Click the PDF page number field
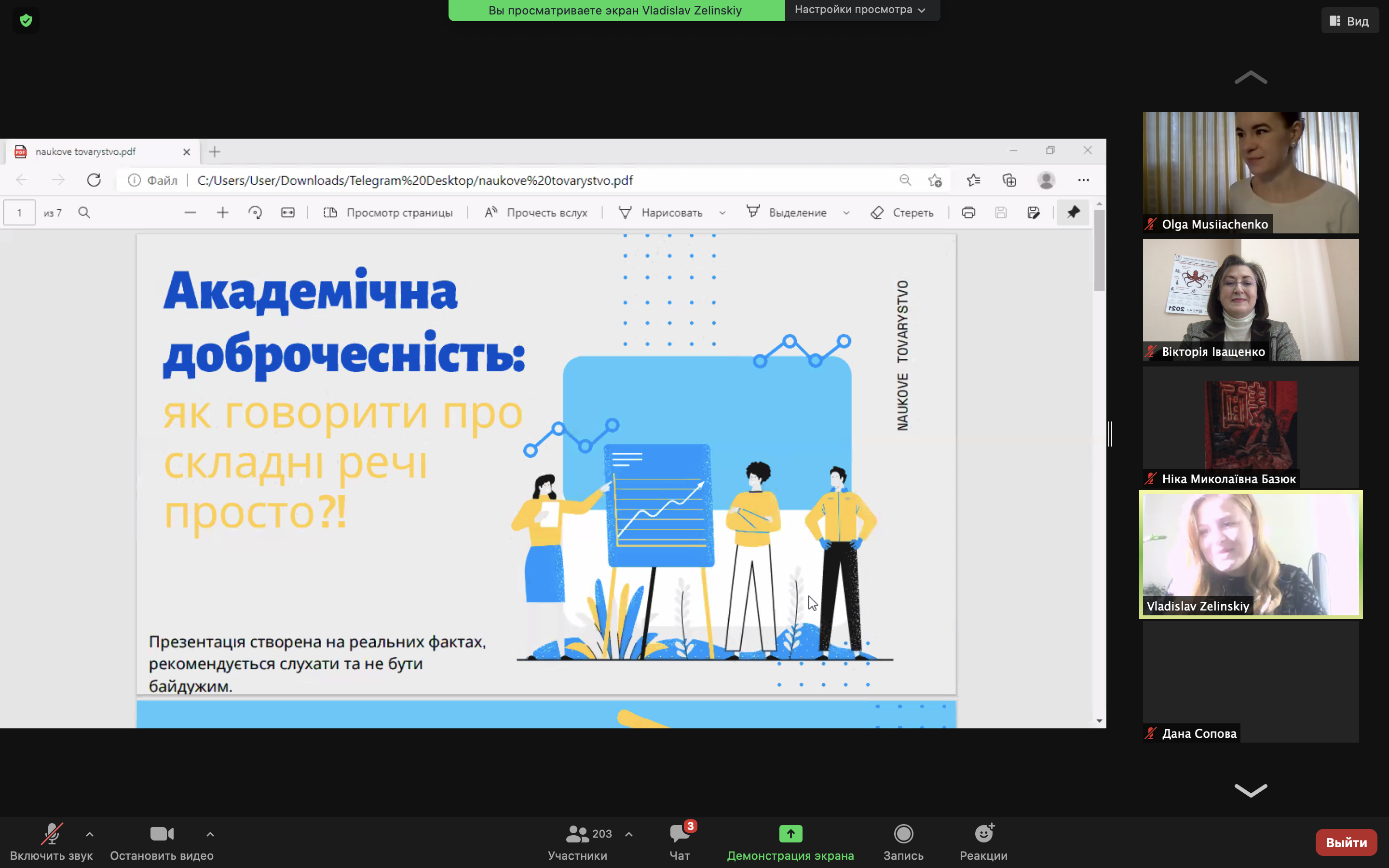The width and height of the screenshot is (1389, 868). 19,212
